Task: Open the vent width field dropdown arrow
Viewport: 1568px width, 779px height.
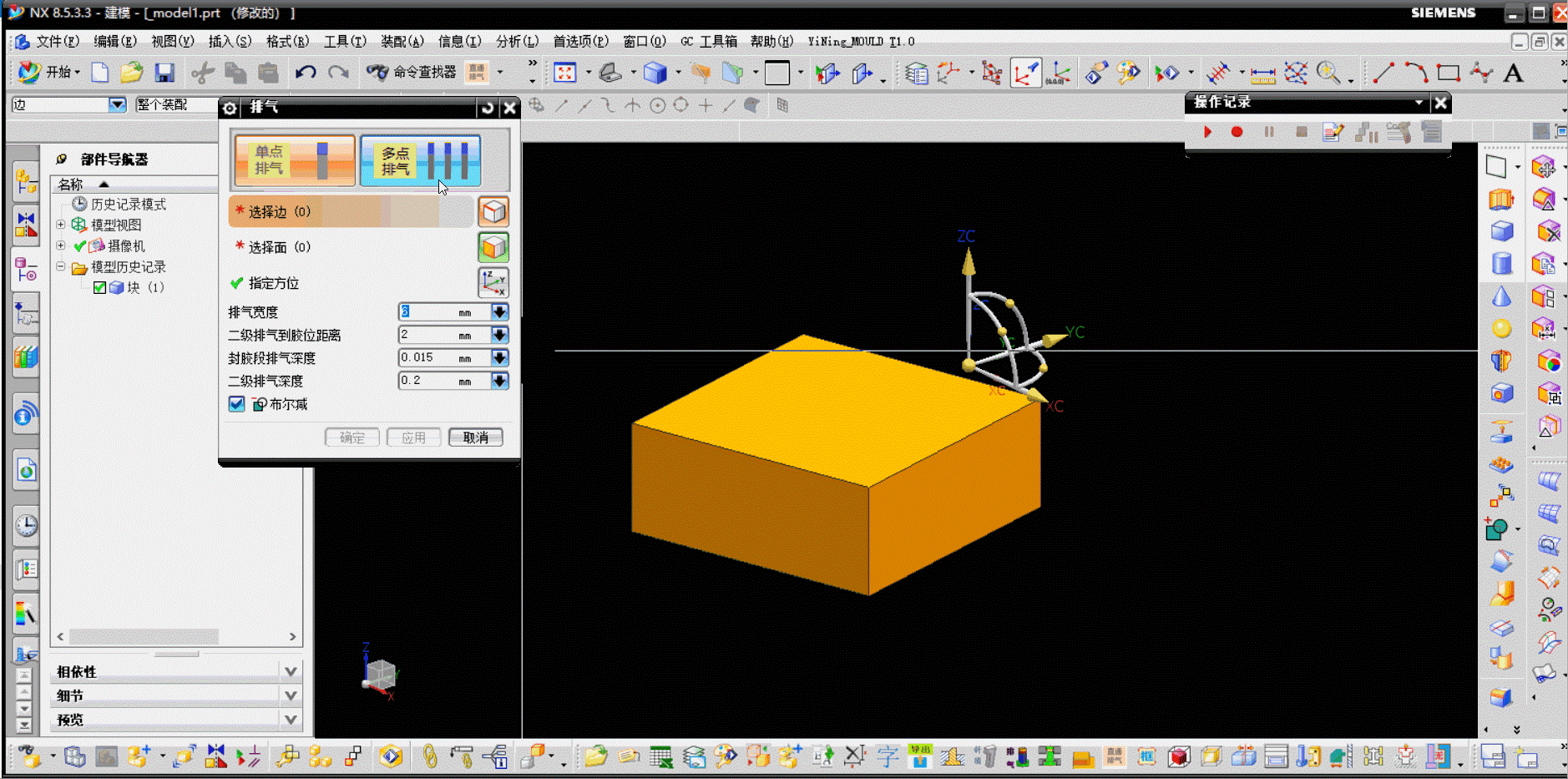Action: [499, 311]
